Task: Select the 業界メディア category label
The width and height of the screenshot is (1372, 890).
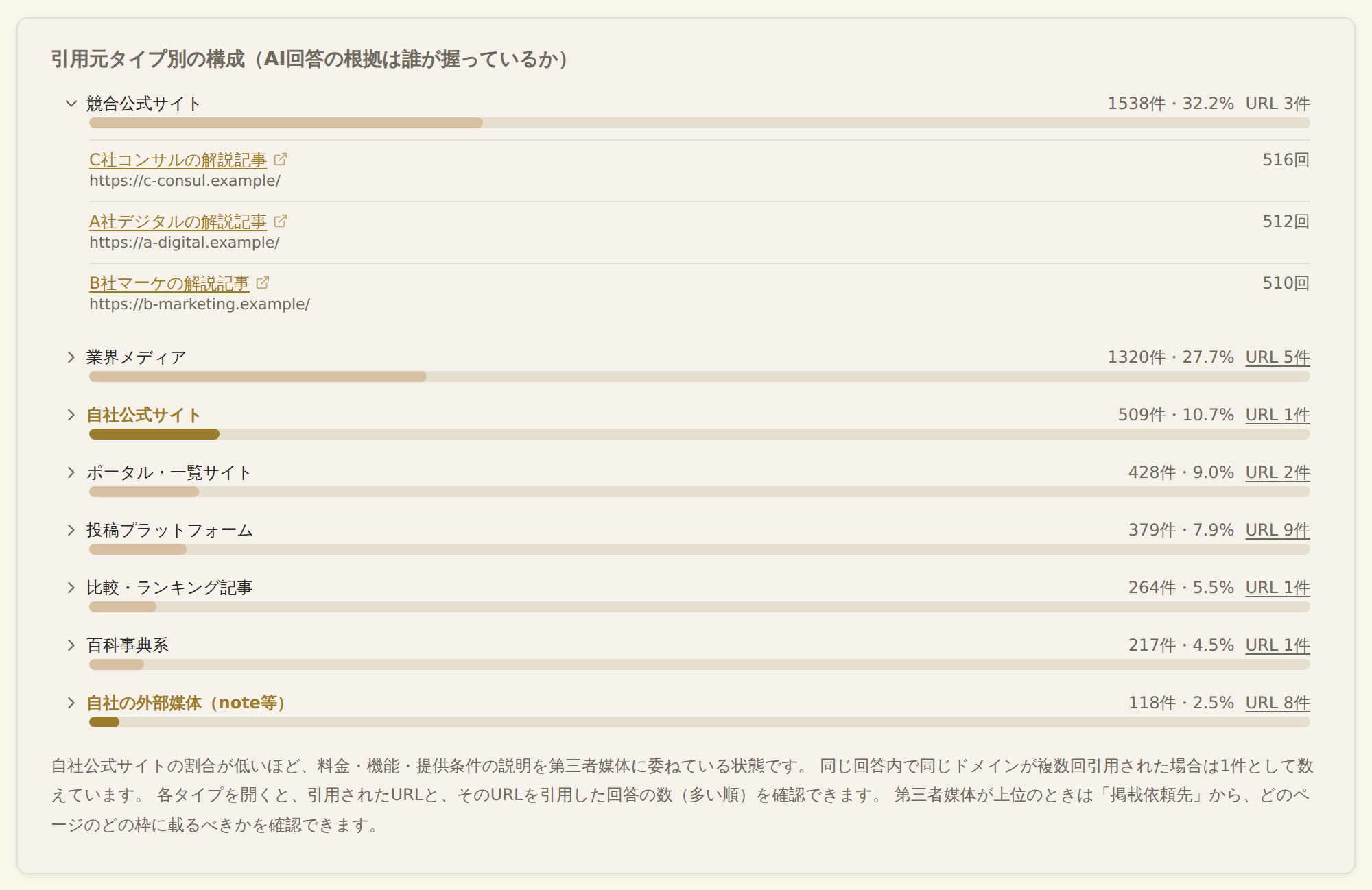Action: (x=136, y=357)
